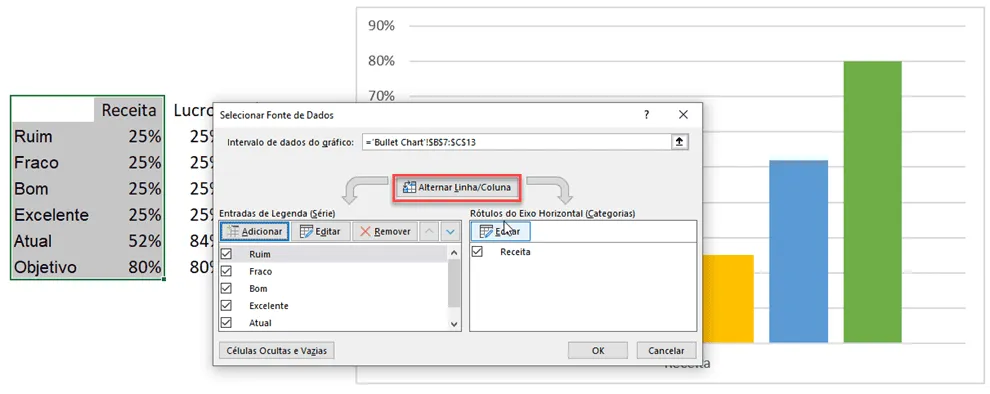Click scroll-up arrow in series list
This screenshot has height=394, width=990.
point(454,253)
